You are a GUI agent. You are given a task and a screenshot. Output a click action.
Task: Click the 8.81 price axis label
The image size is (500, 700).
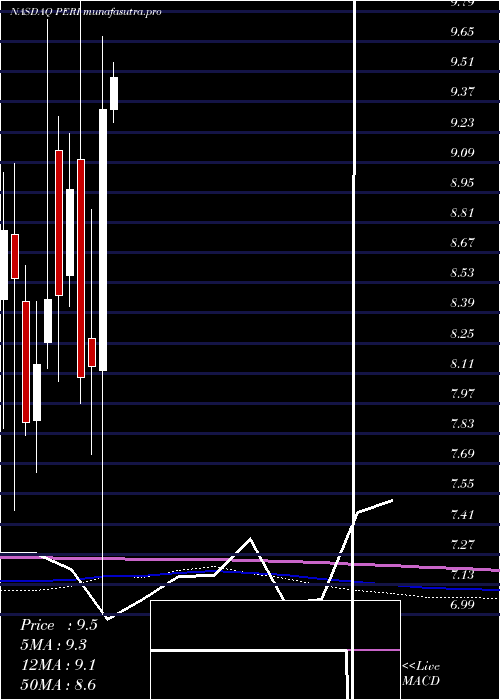pyautogui.click(x=462, y=212)
